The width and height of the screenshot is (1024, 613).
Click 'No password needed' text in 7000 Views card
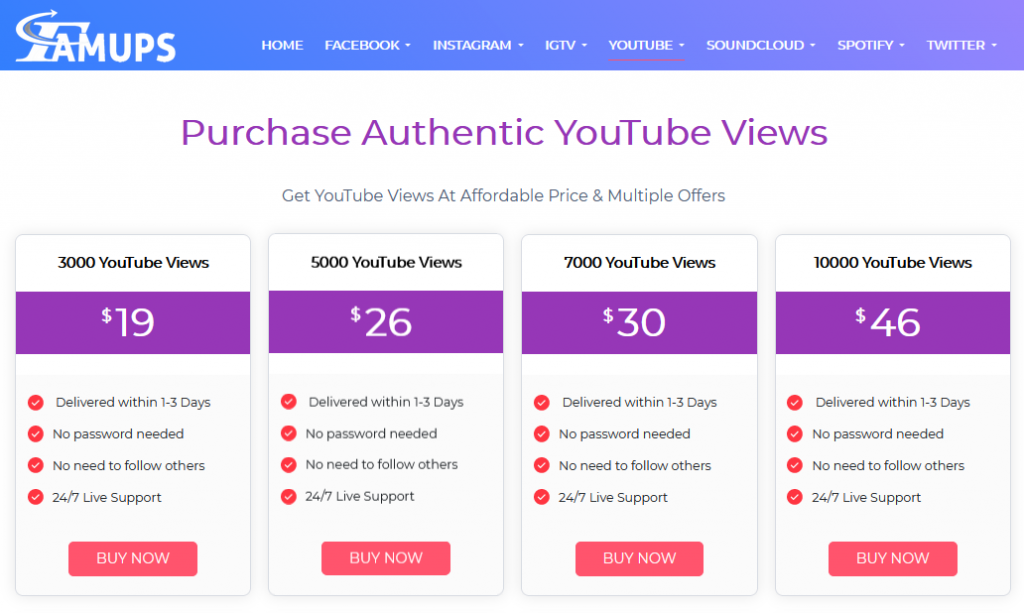point(624,433)
